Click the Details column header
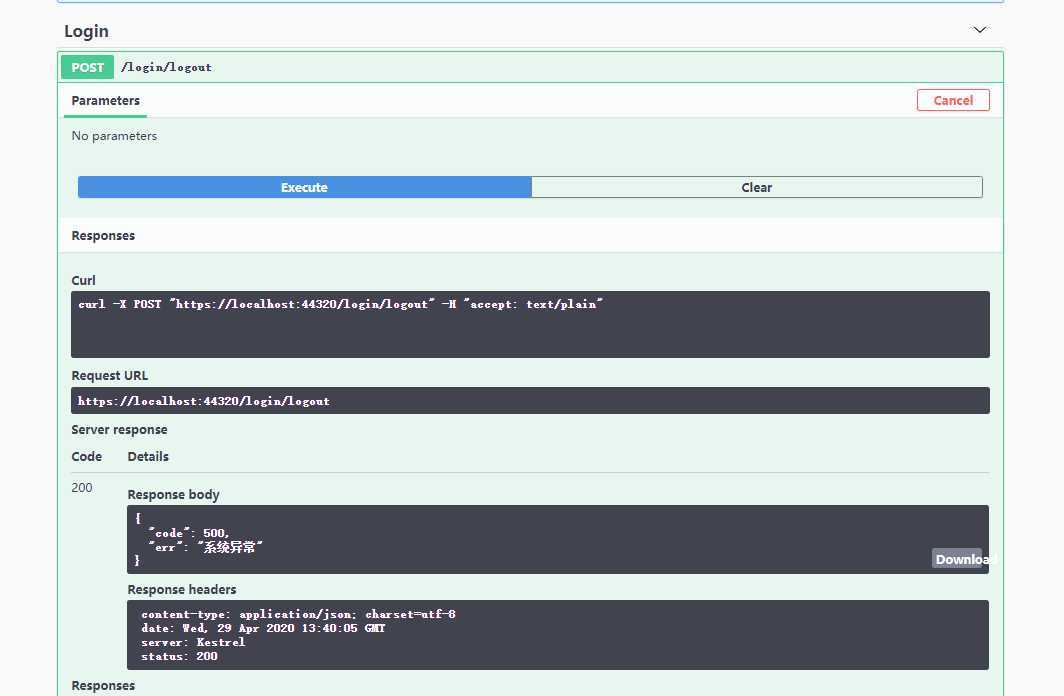The image size is (1064, 696). point(148,456)
